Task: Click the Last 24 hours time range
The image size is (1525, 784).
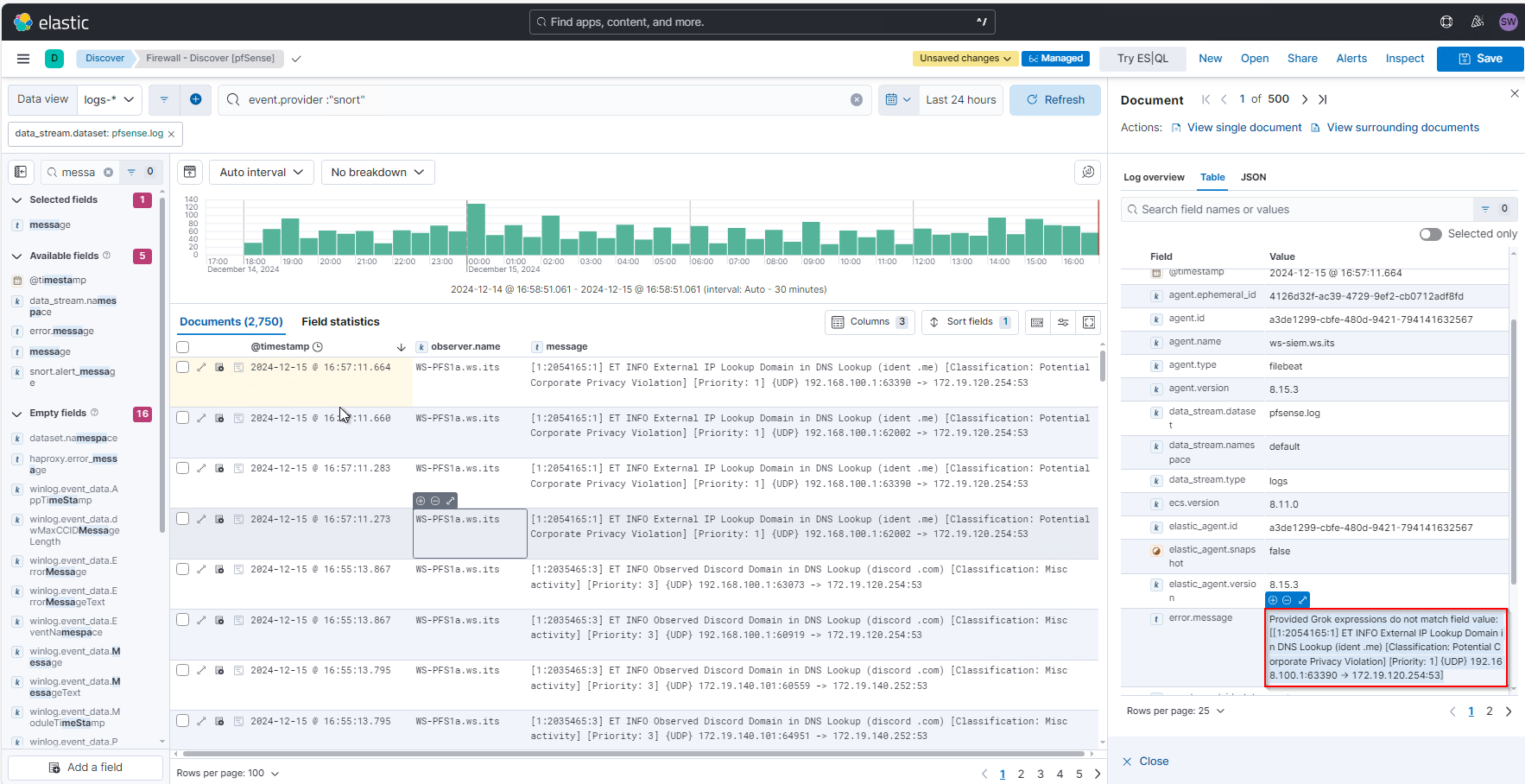Action: (961, 100)
